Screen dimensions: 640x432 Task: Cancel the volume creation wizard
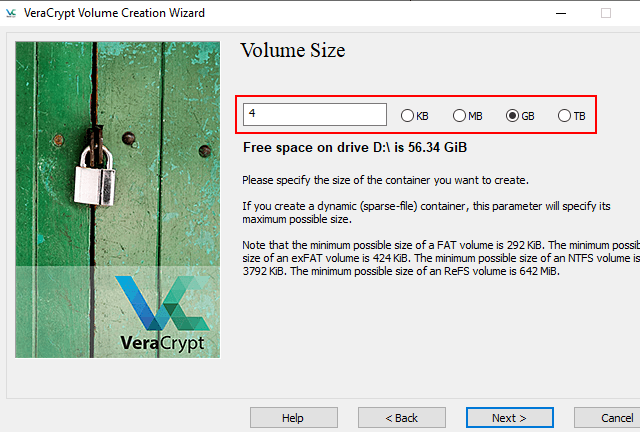[x=607, y=418]
